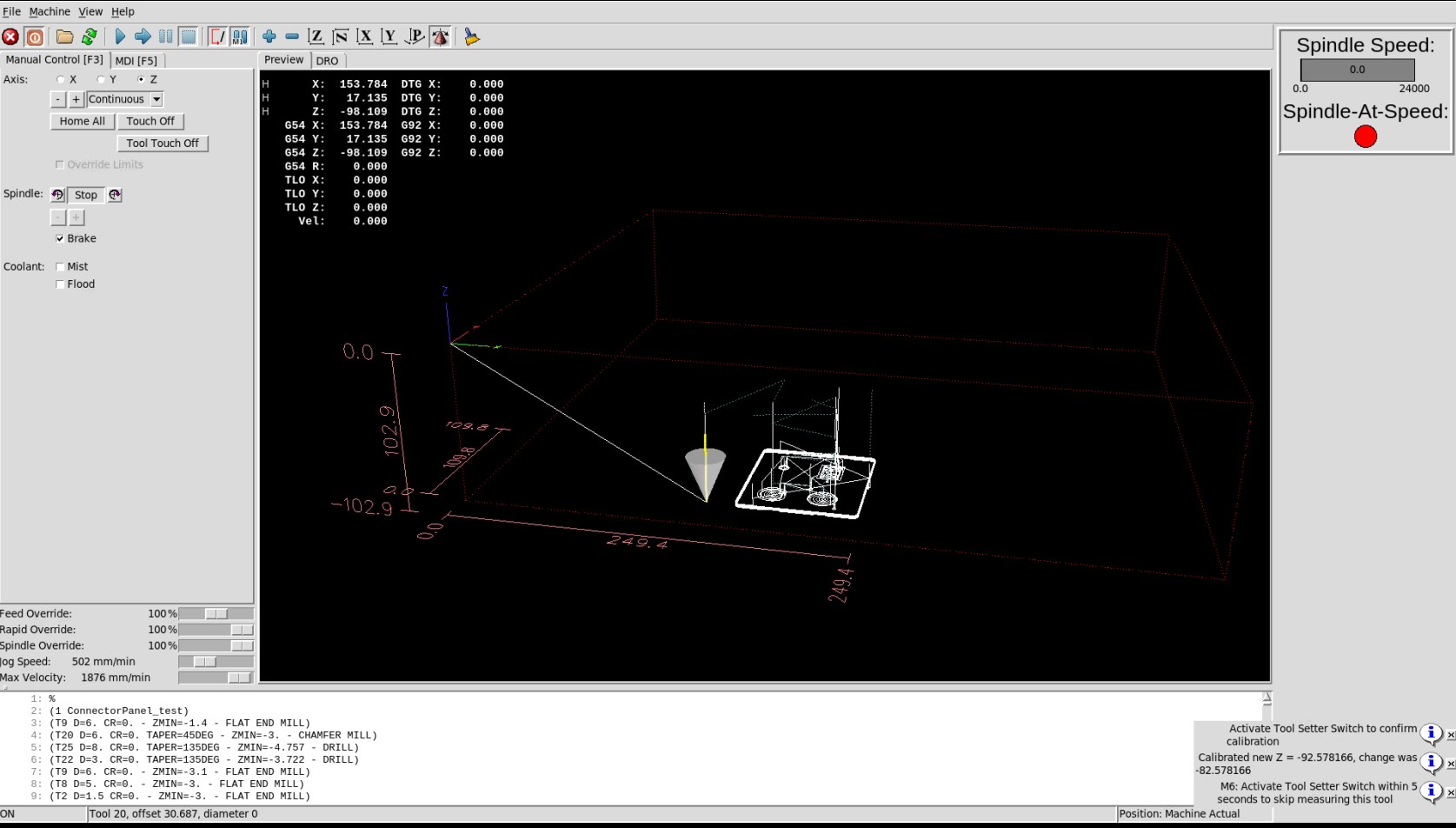Screen dimensions: 1456x828
Task: Switch to side view X icon
Action: click(x=365, y=37)
